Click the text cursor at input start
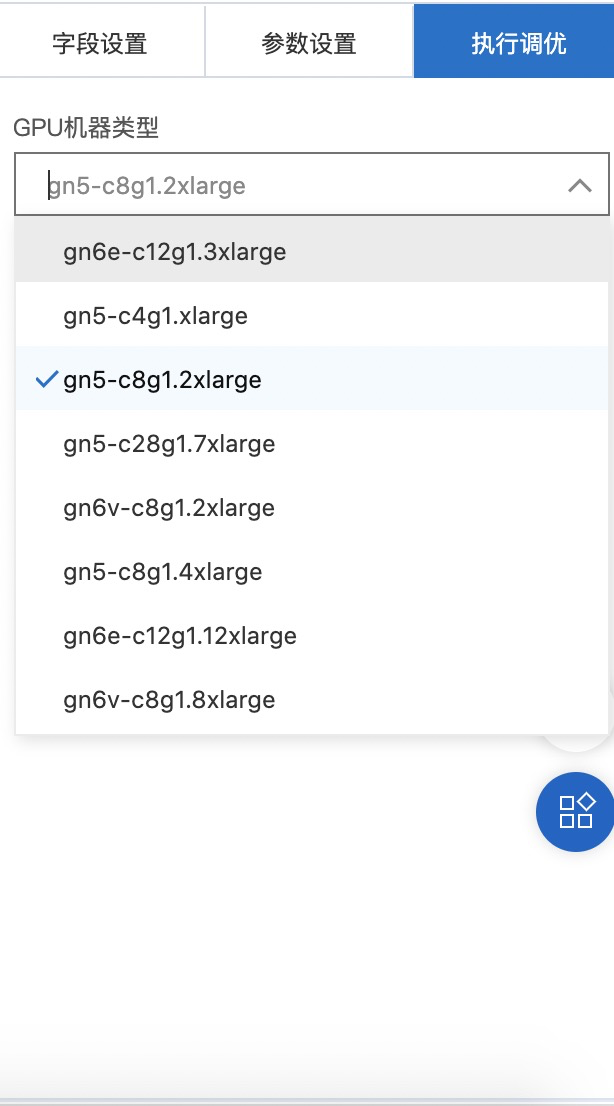This screenshot has height=1106, width=614. point(49,185)
